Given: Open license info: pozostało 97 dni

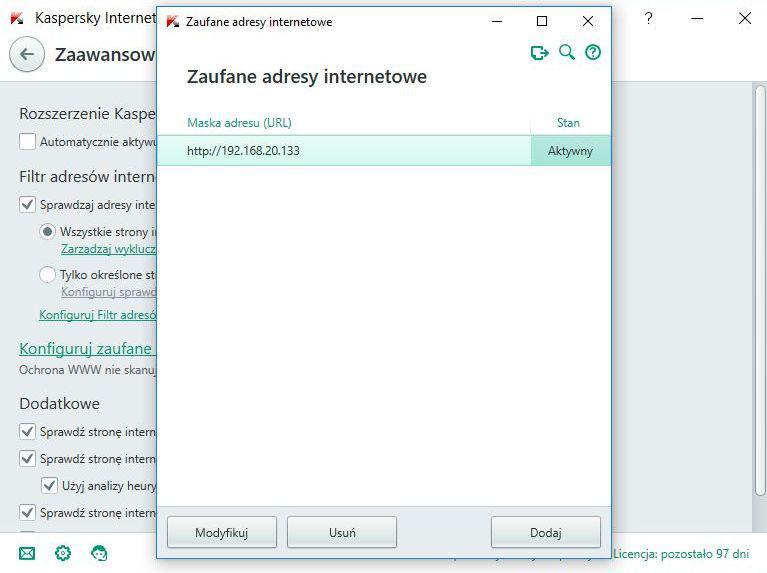Looking at the screenshot, I should [681, 554].
